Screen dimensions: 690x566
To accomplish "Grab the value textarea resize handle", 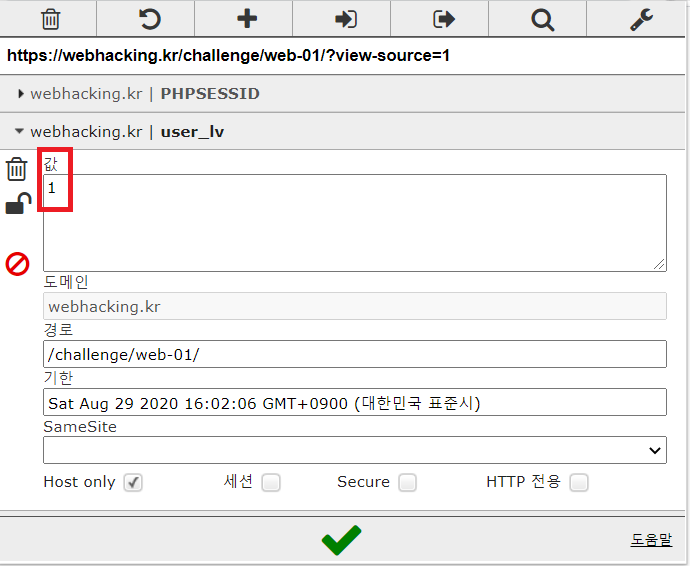I will (659, 264).
